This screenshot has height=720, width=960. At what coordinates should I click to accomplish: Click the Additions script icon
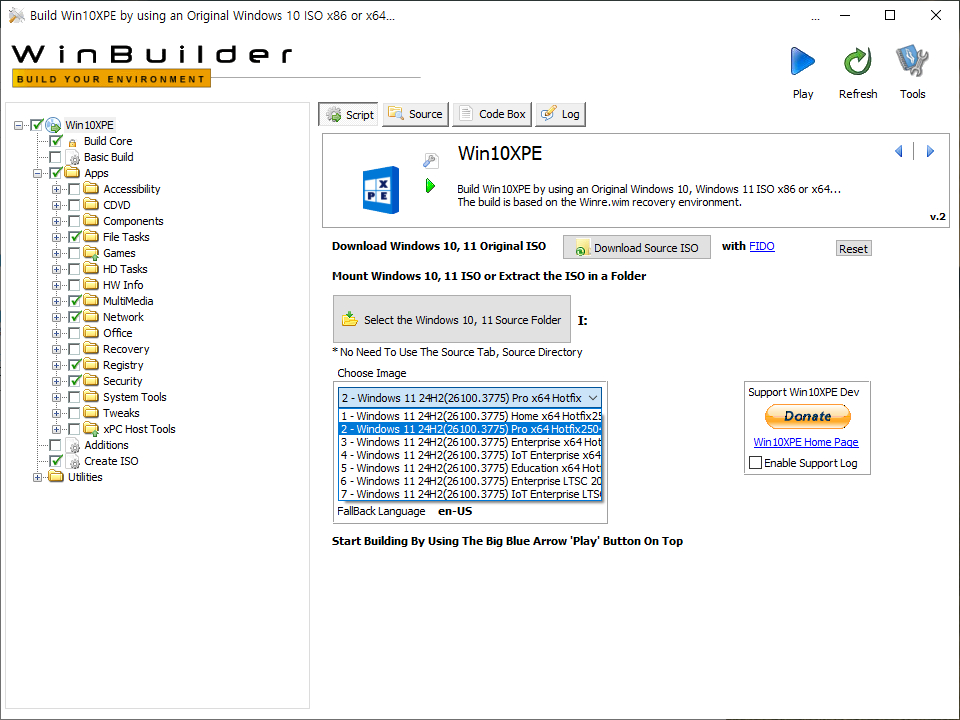pyautogui.click(x=73, y=445)
